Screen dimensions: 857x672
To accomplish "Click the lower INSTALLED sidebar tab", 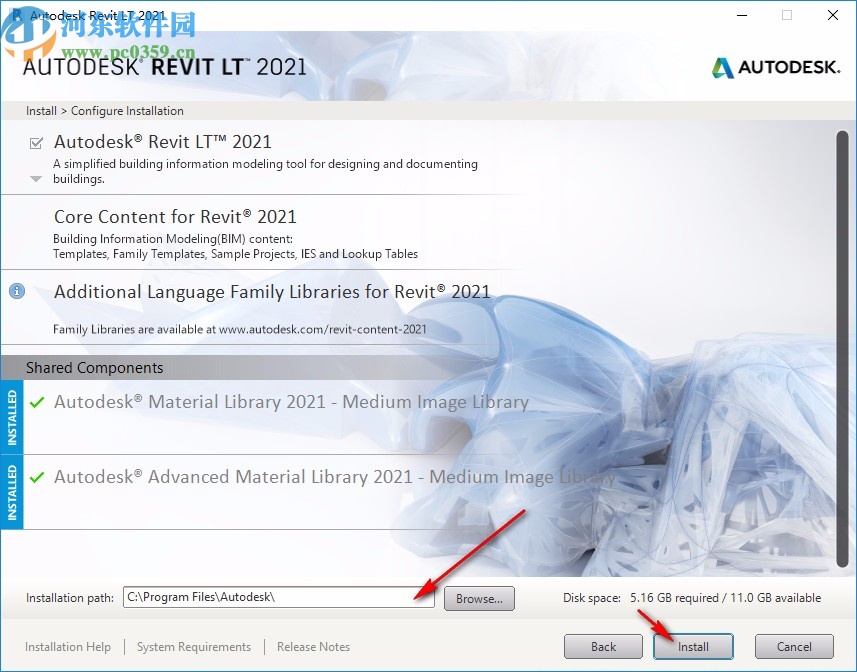I will [x=13, y=491].
